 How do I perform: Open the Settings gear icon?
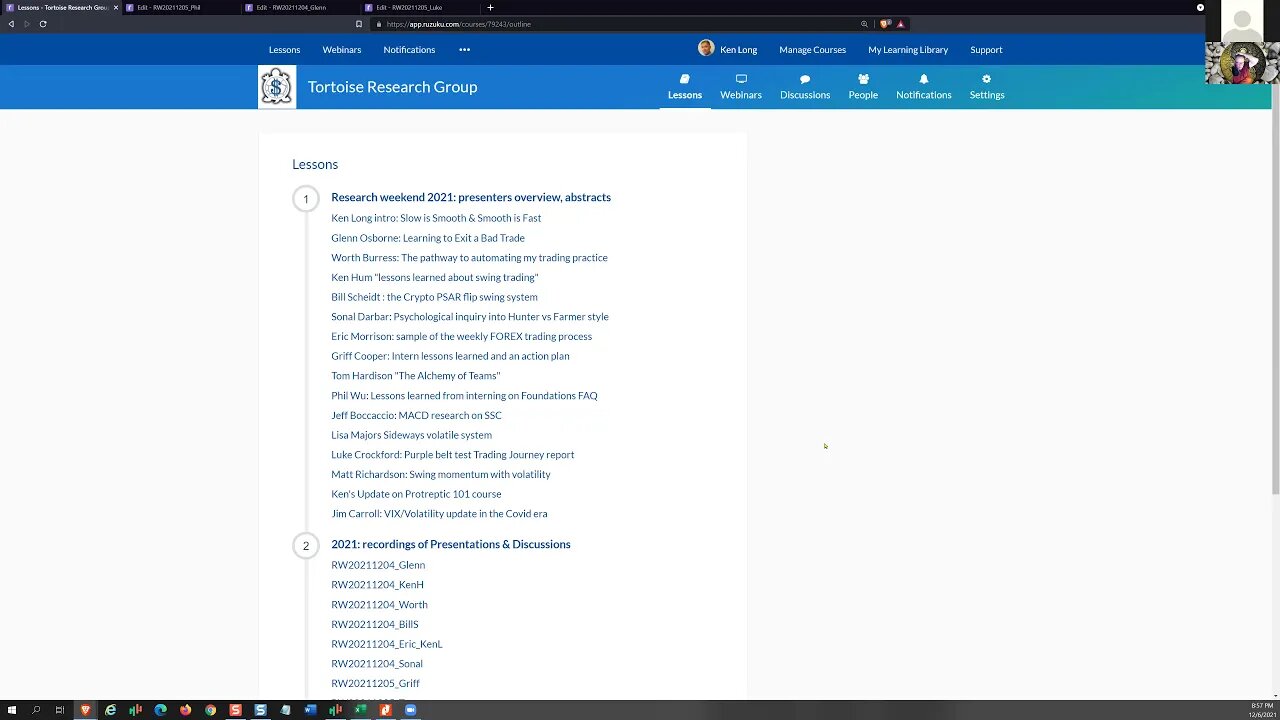(986, 79)
